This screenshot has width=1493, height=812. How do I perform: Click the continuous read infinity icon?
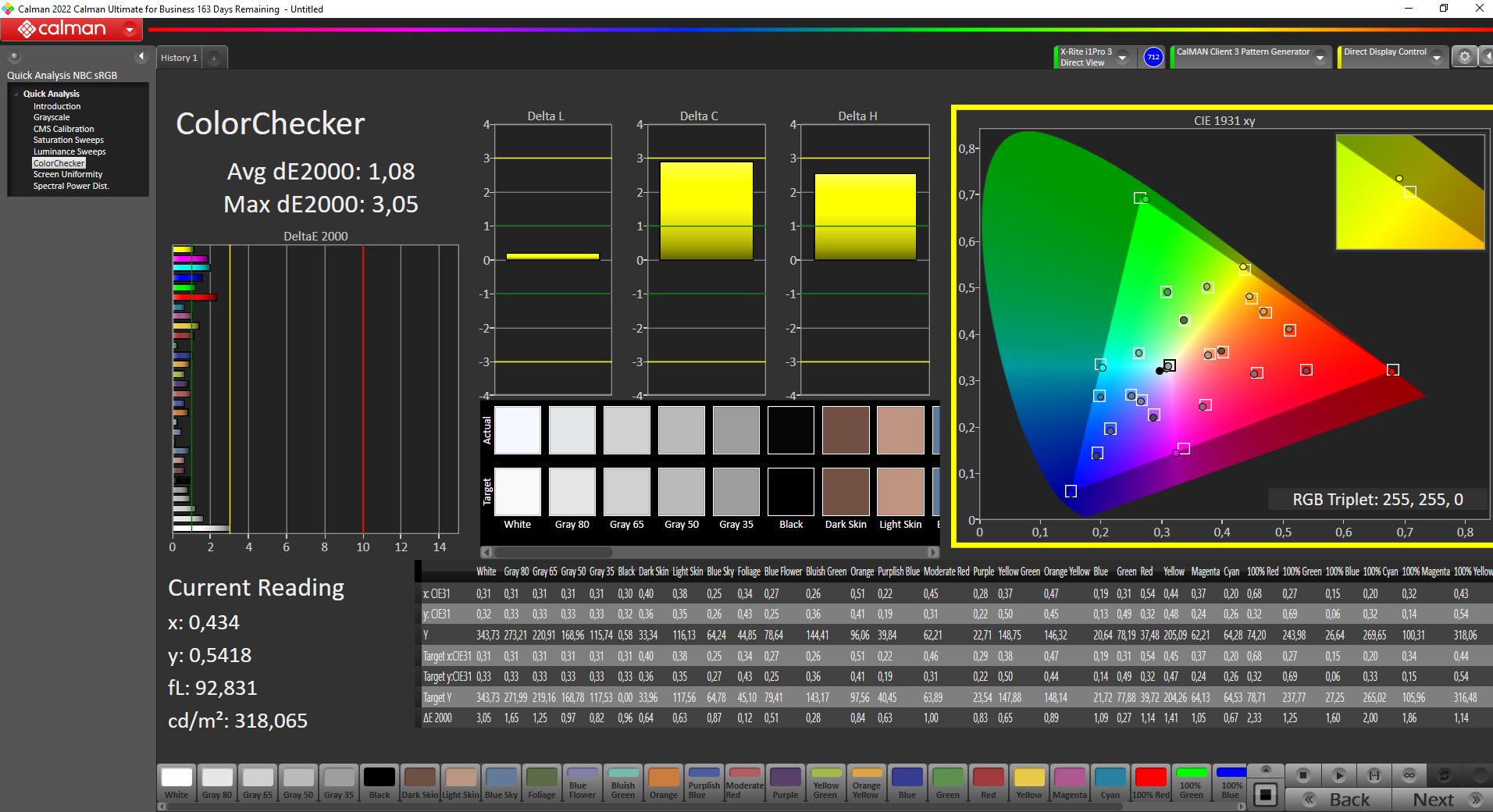1409,775
